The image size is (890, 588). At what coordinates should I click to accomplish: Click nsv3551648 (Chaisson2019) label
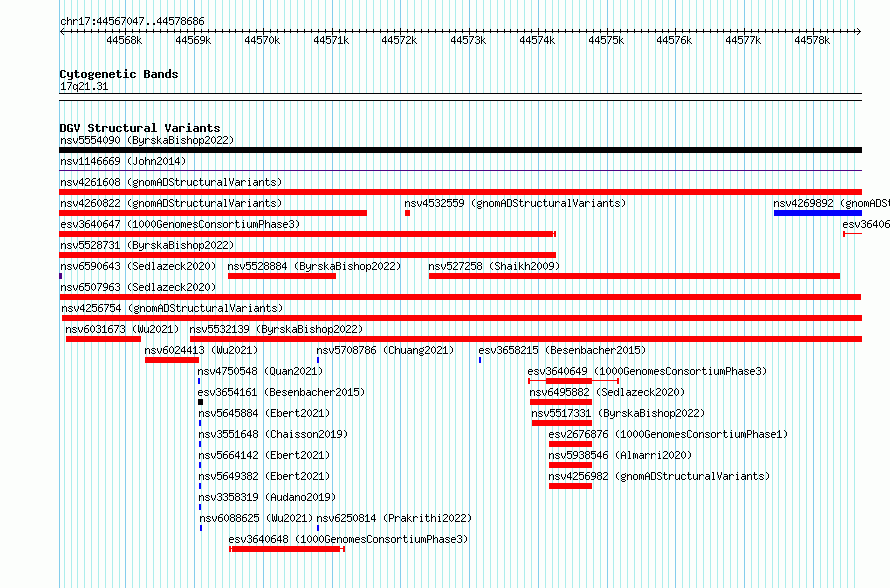coord(273,434)
